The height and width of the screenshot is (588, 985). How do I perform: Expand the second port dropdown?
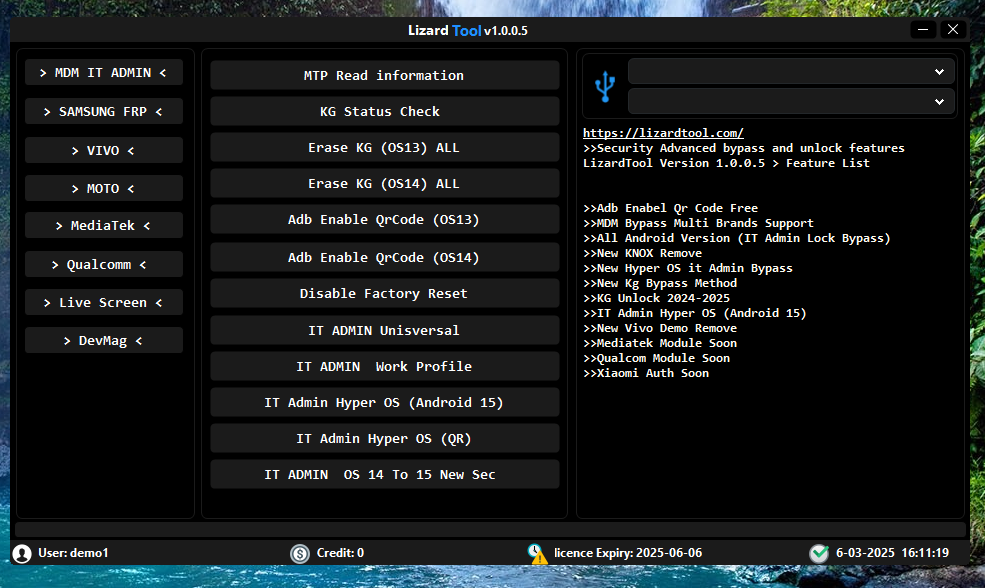pyautogui.click(x=791, y=102)
